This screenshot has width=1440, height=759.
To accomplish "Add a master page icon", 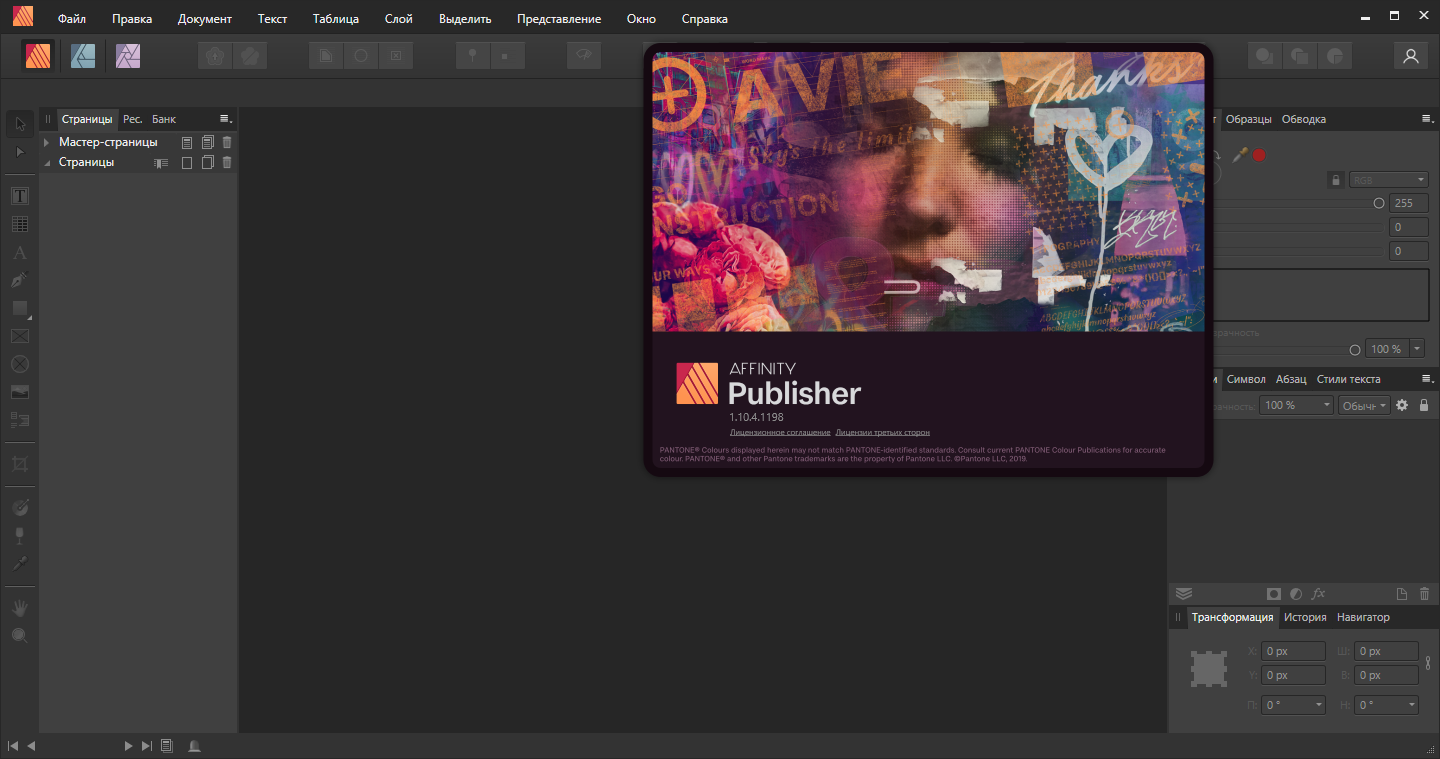I will pos(187,142).
